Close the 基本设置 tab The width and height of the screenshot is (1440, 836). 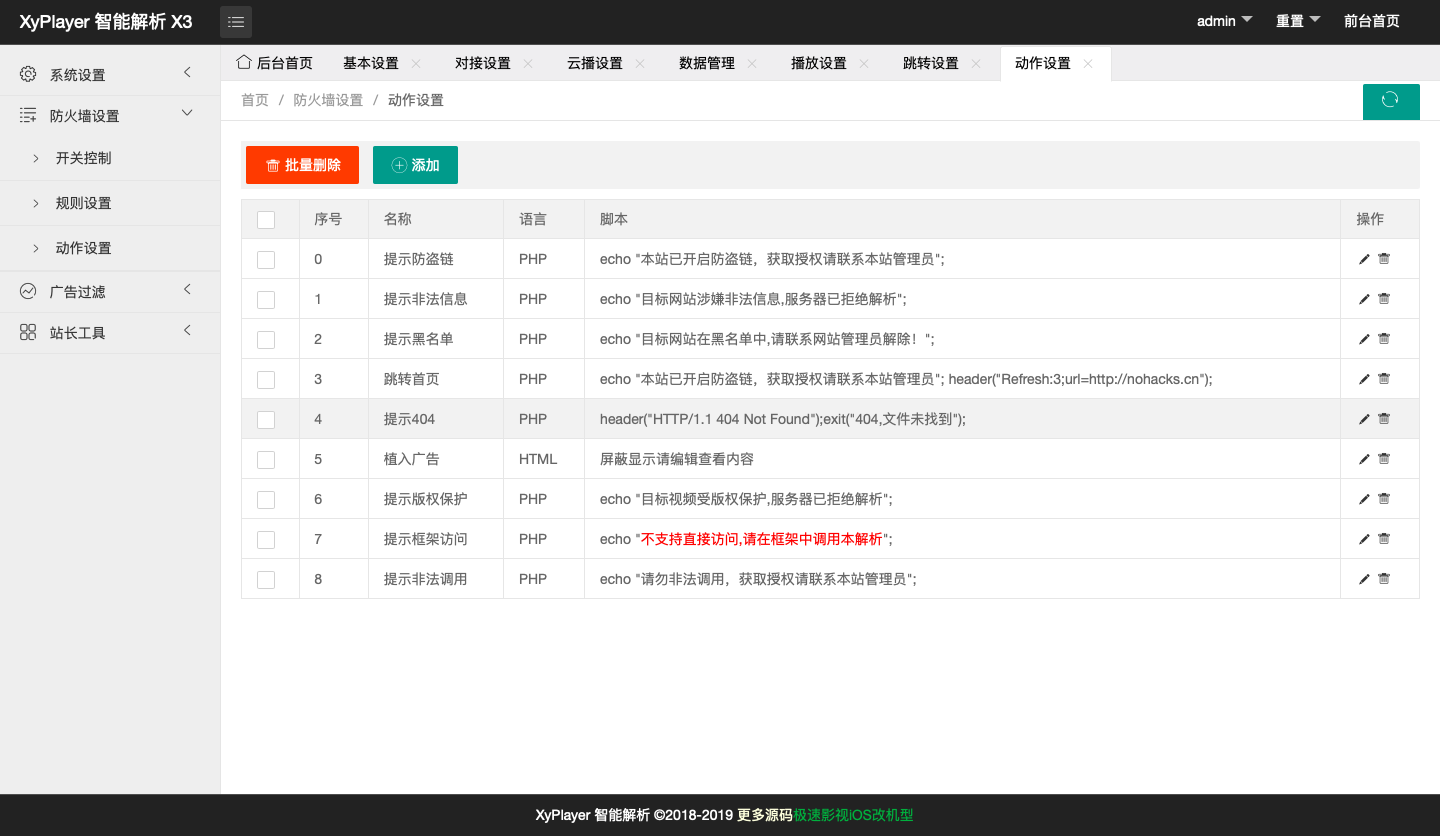(x=416, y=64)
